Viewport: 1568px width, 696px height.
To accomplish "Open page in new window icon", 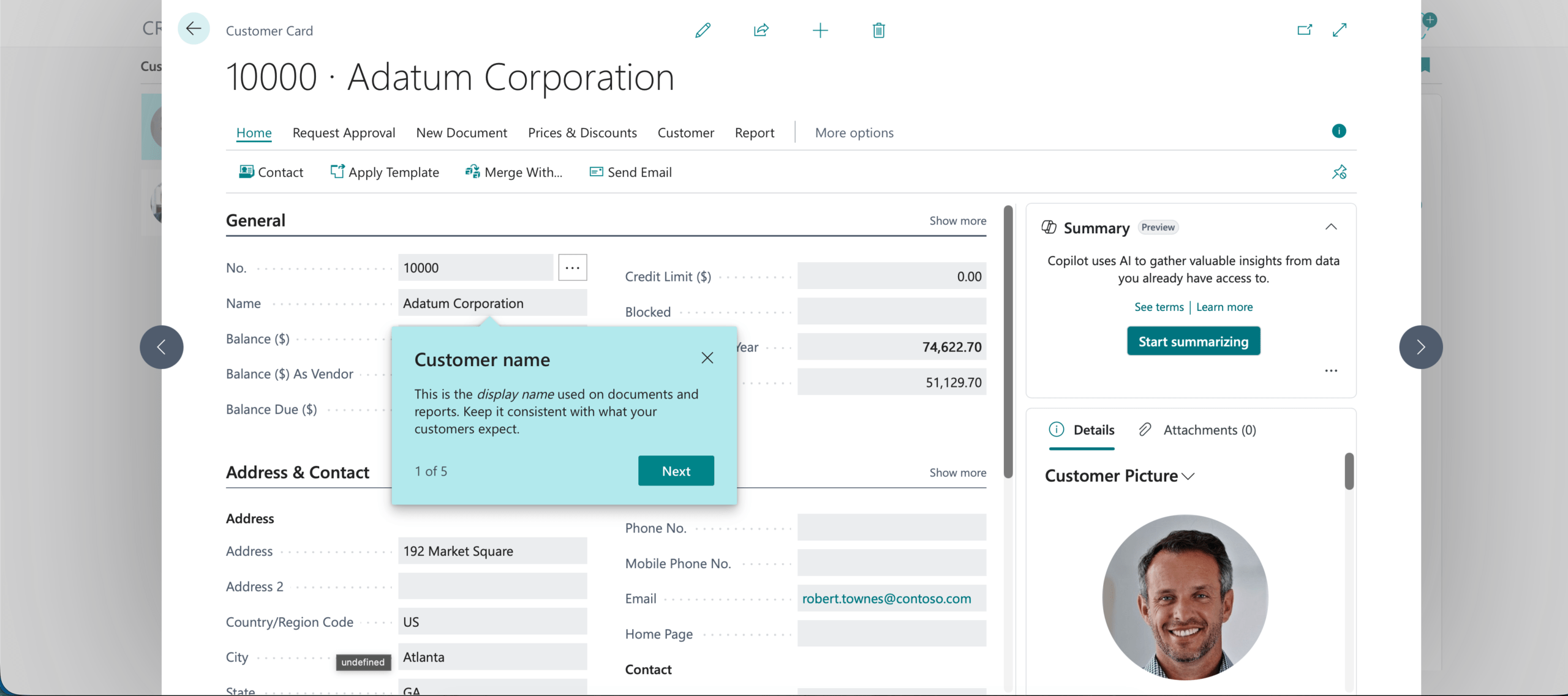I will tap(1304, 29).
